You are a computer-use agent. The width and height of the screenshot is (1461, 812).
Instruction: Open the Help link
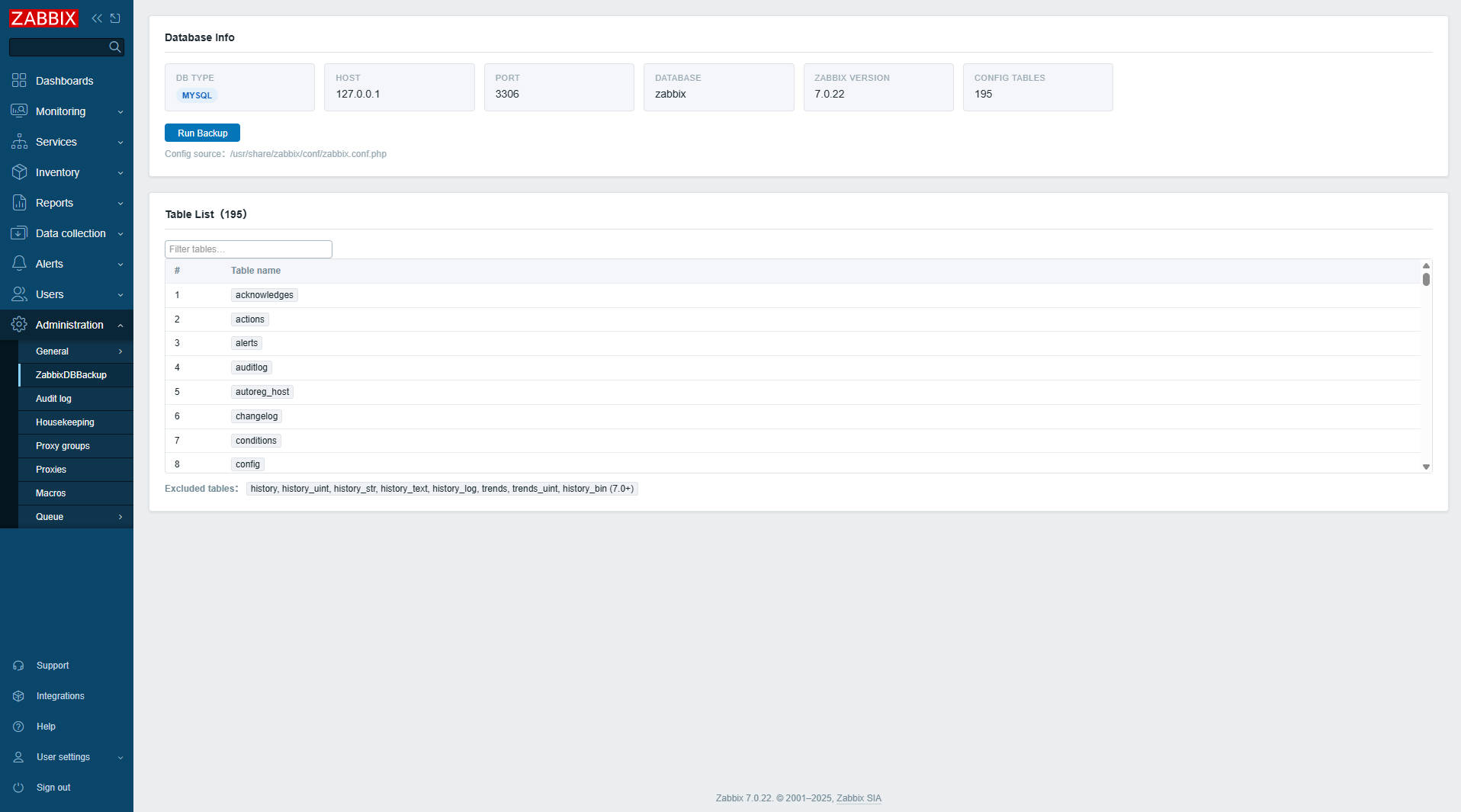(x=46, y=727)
